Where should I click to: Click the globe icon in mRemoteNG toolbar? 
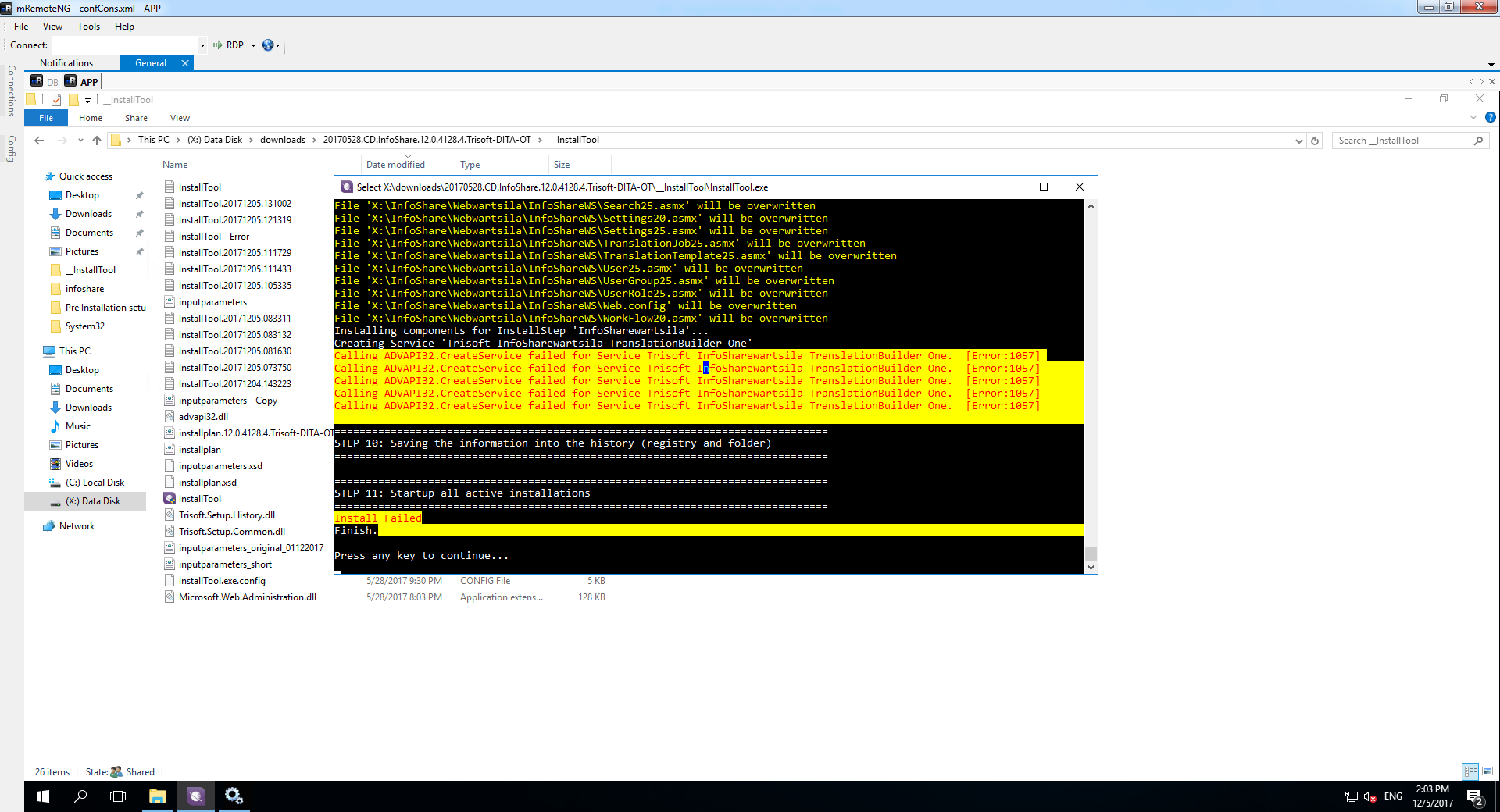pos(268,45)
